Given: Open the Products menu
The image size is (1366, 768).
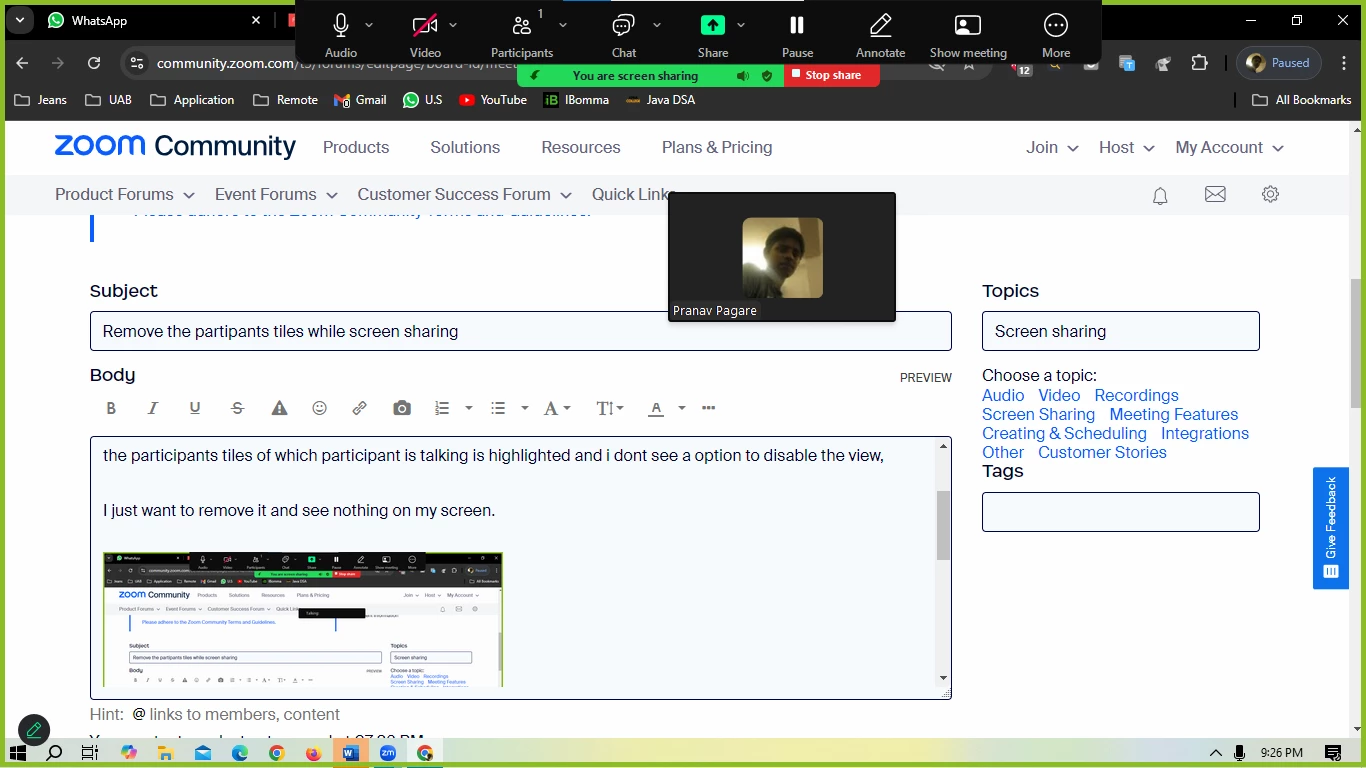Looking at the screenshot, I should (x=356, y=147).
